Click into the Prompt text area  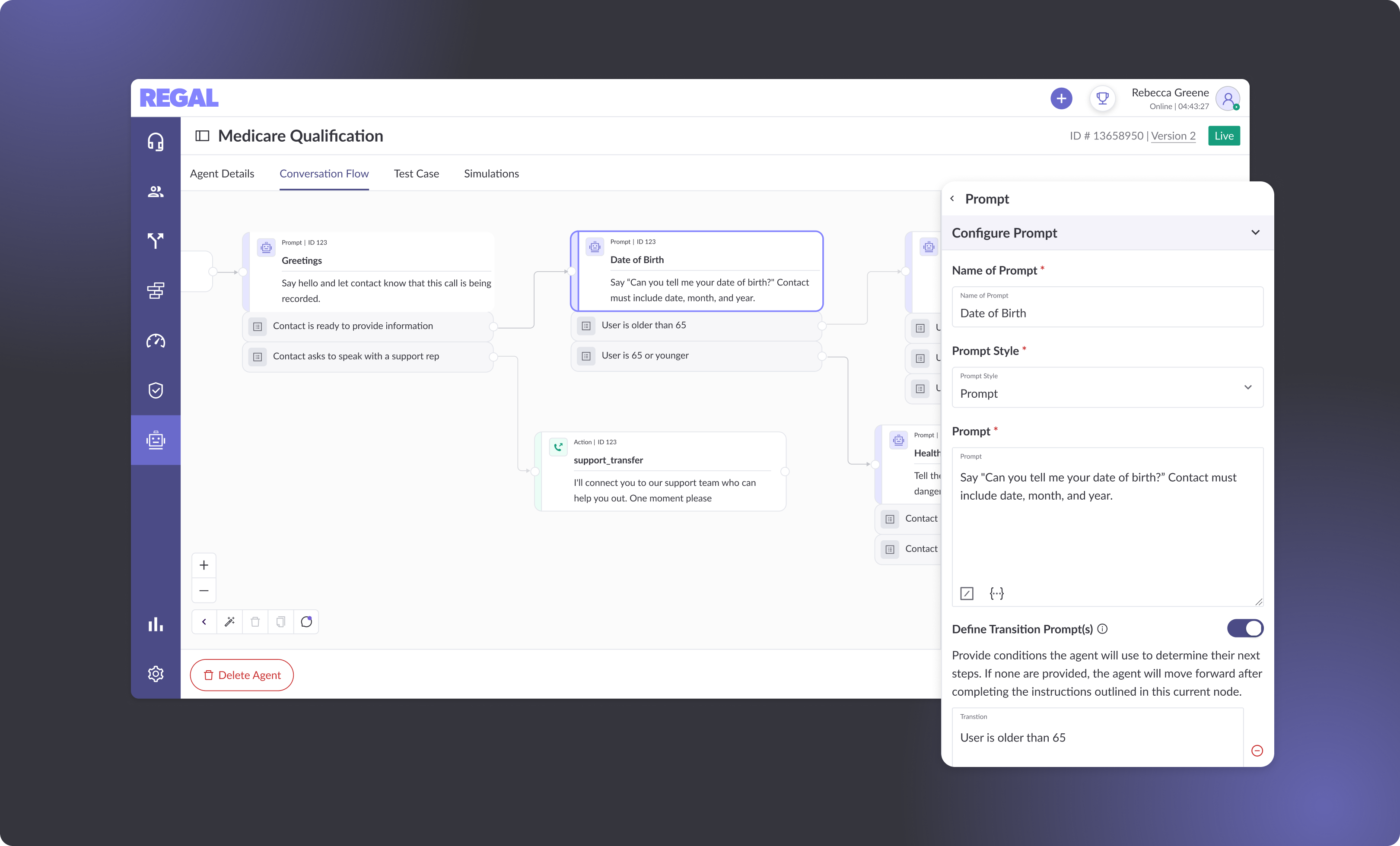[1107, 527]
